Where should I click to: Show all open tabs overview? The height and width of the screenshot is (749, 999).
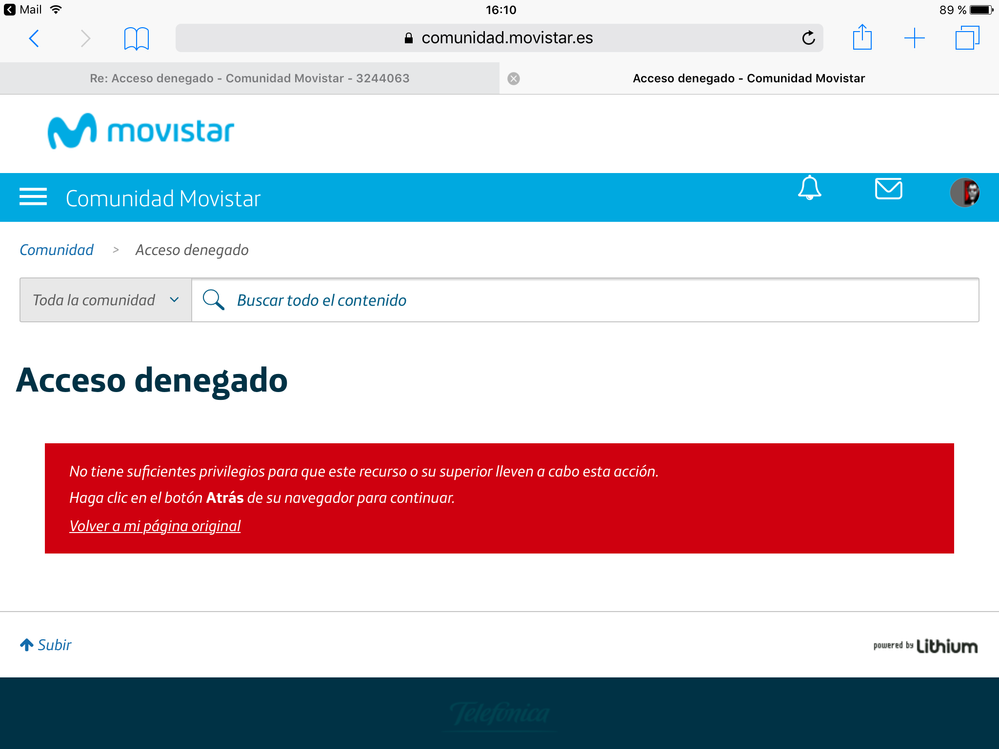967,39
